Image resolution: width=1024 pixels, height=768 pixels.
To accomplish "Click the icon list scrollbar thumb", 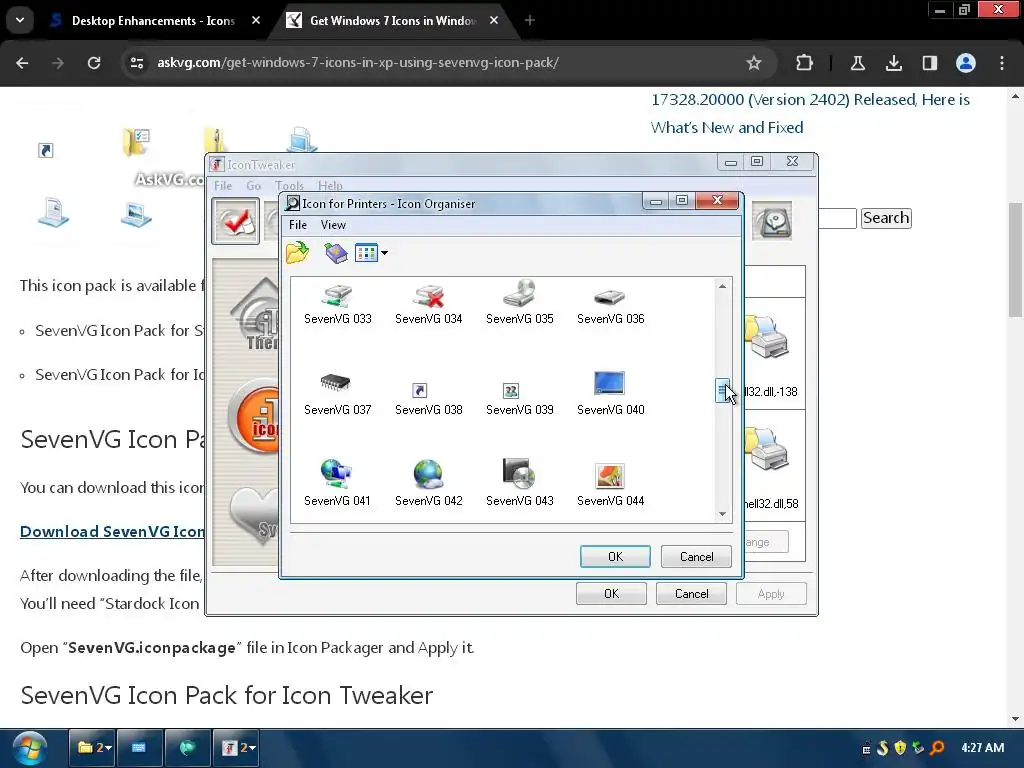I will pos(722,390).
